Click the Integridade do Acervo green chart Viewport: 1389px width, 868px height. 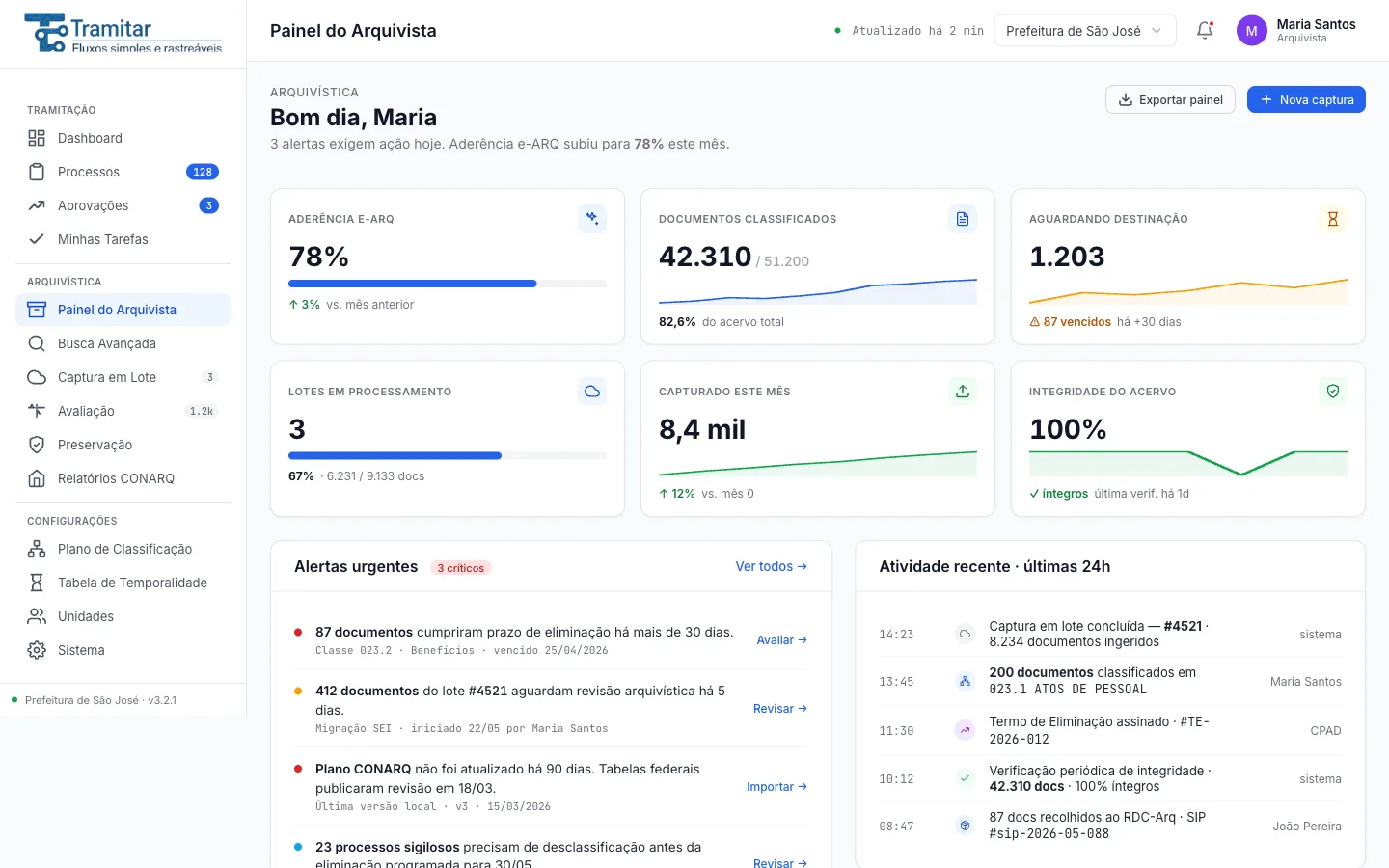(1188, 463)
